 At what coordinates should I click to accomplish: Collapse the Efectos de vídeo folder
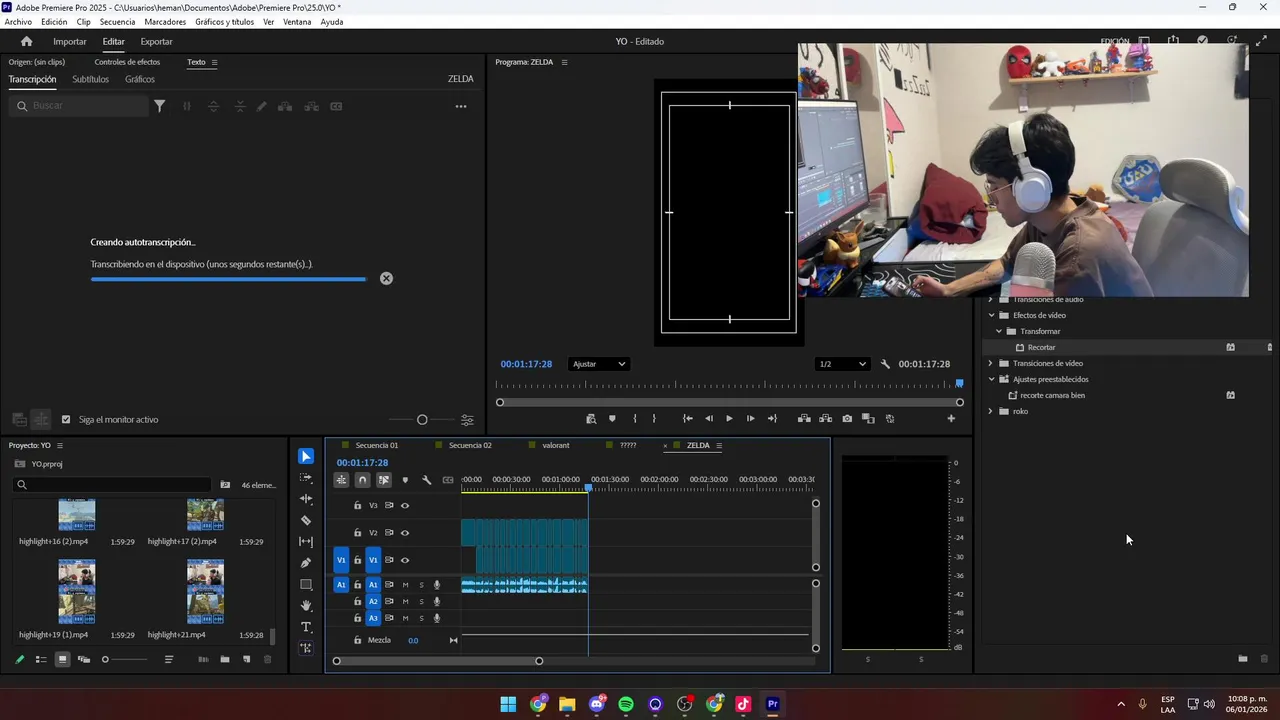pyautogui.click(x=991, y=315)
